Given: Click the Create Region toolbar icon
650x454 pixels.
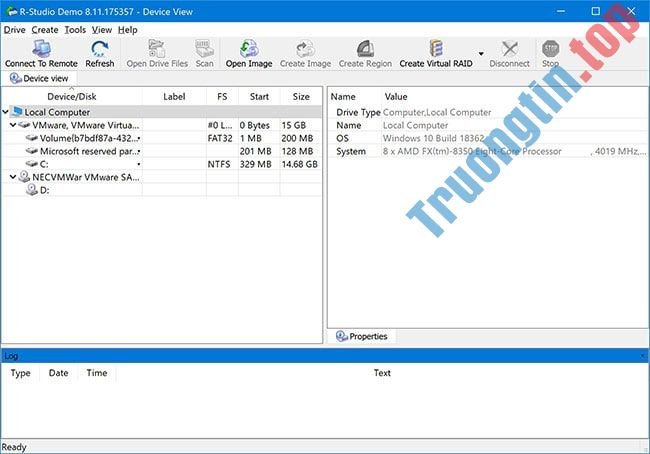Looking at the screenshot, I should pyautogui.click(x=365, y=48).
